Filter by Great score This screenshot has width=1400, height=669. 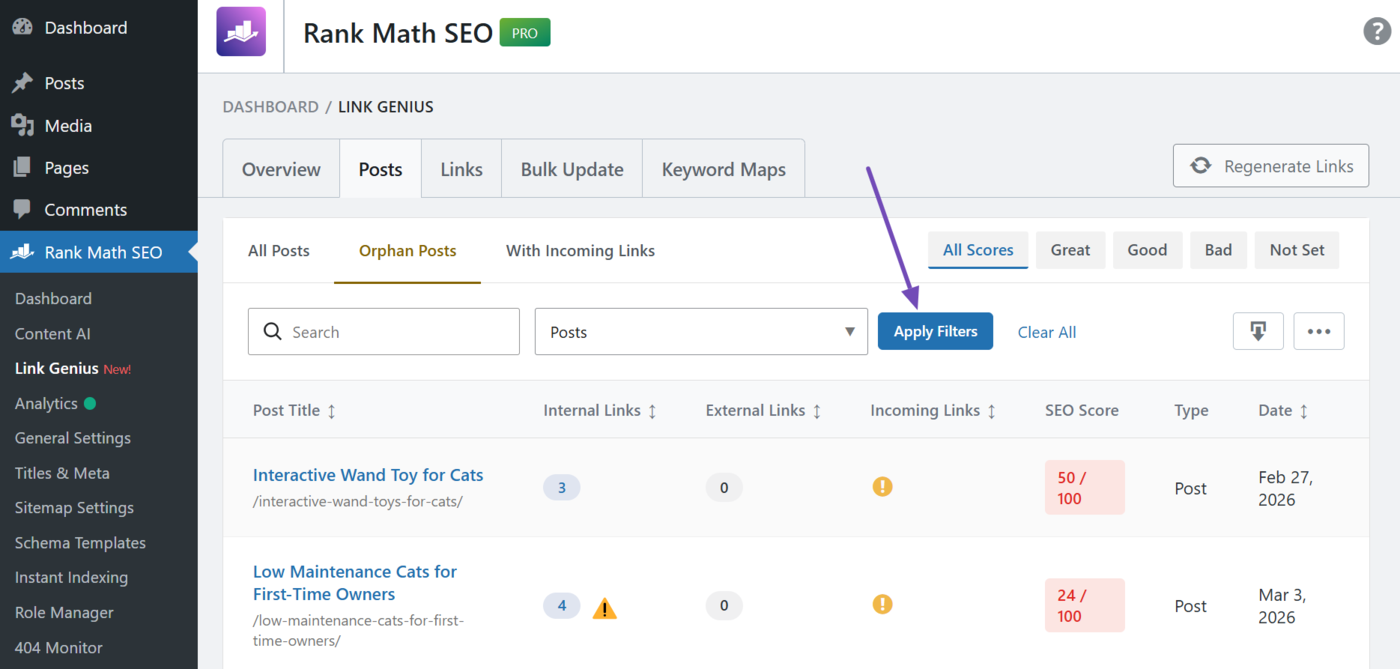coord(1070,250)
